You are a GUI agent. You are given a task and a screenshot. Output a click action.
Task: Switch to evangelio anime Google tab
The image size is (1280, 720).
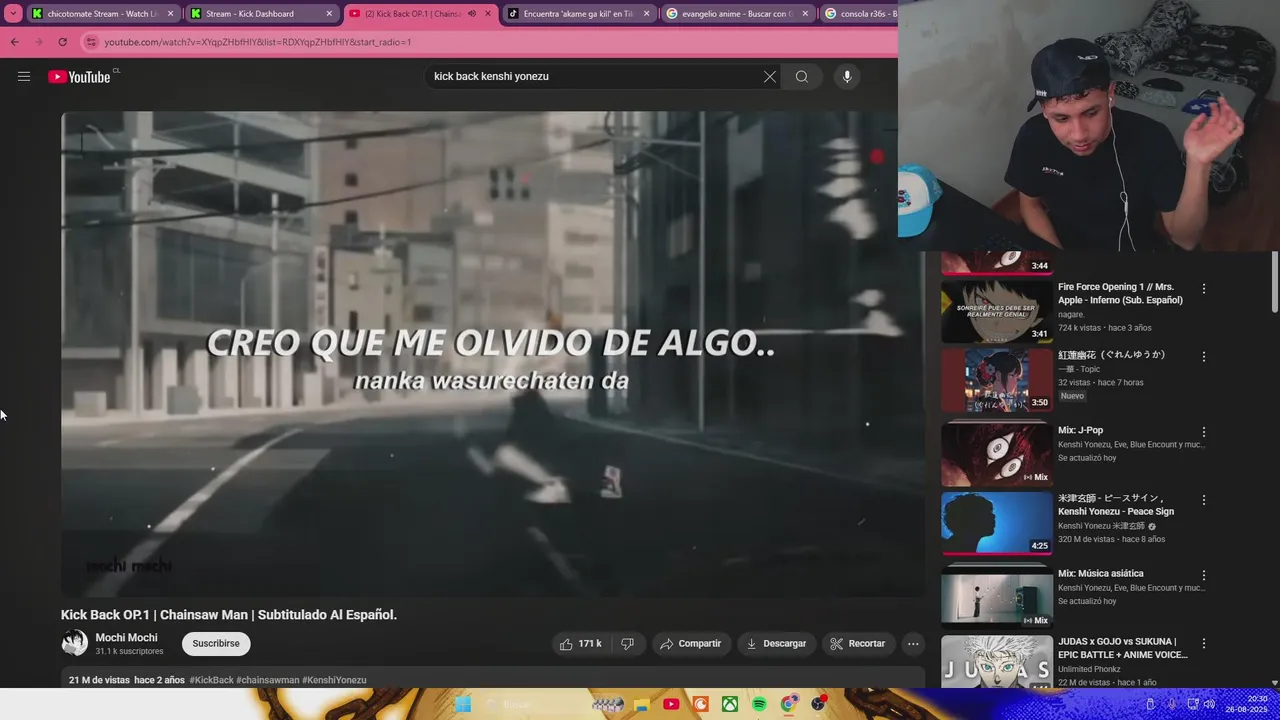click(738, 14)
